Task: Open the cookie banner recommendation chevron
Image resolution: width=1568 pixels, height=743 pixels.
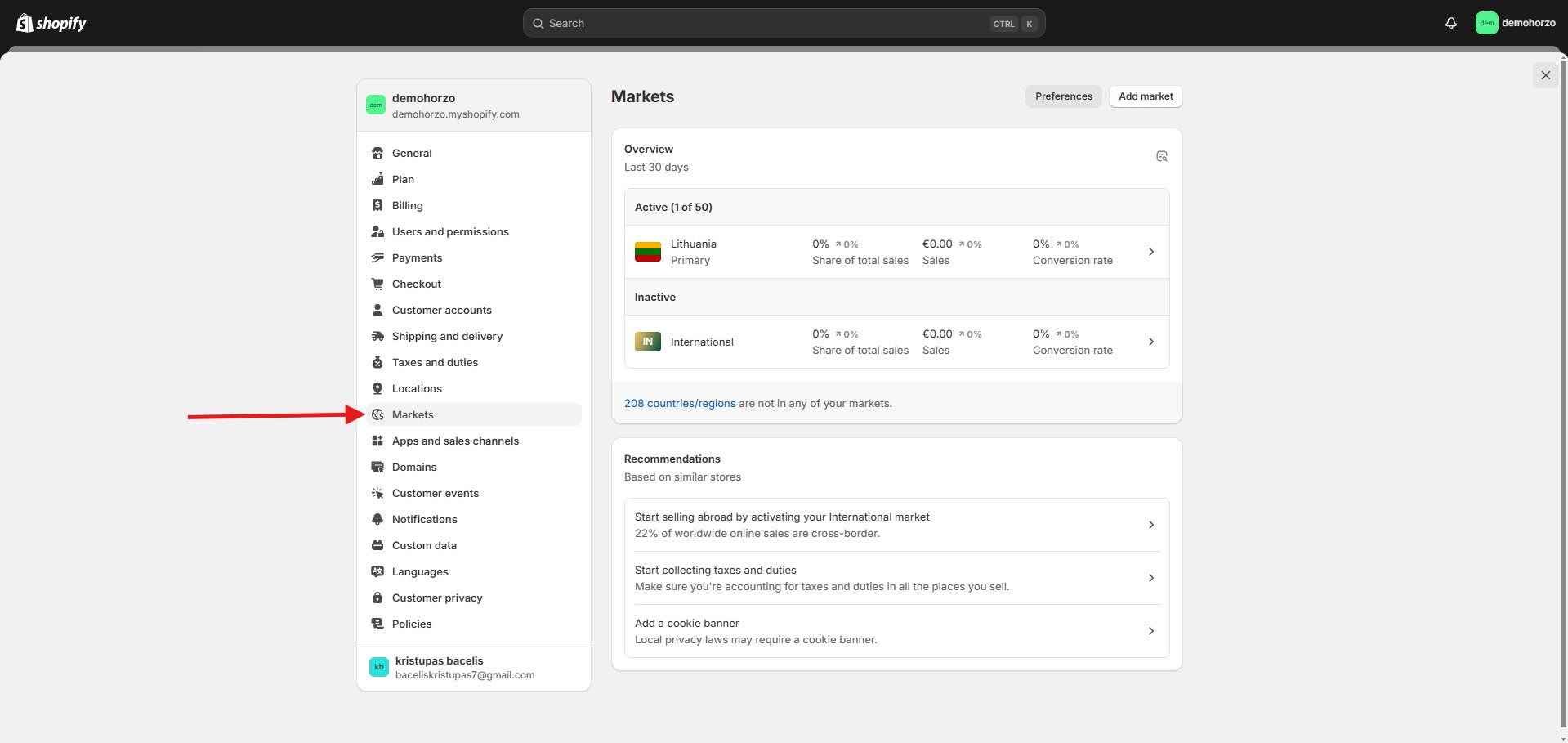Action: 1150,631
